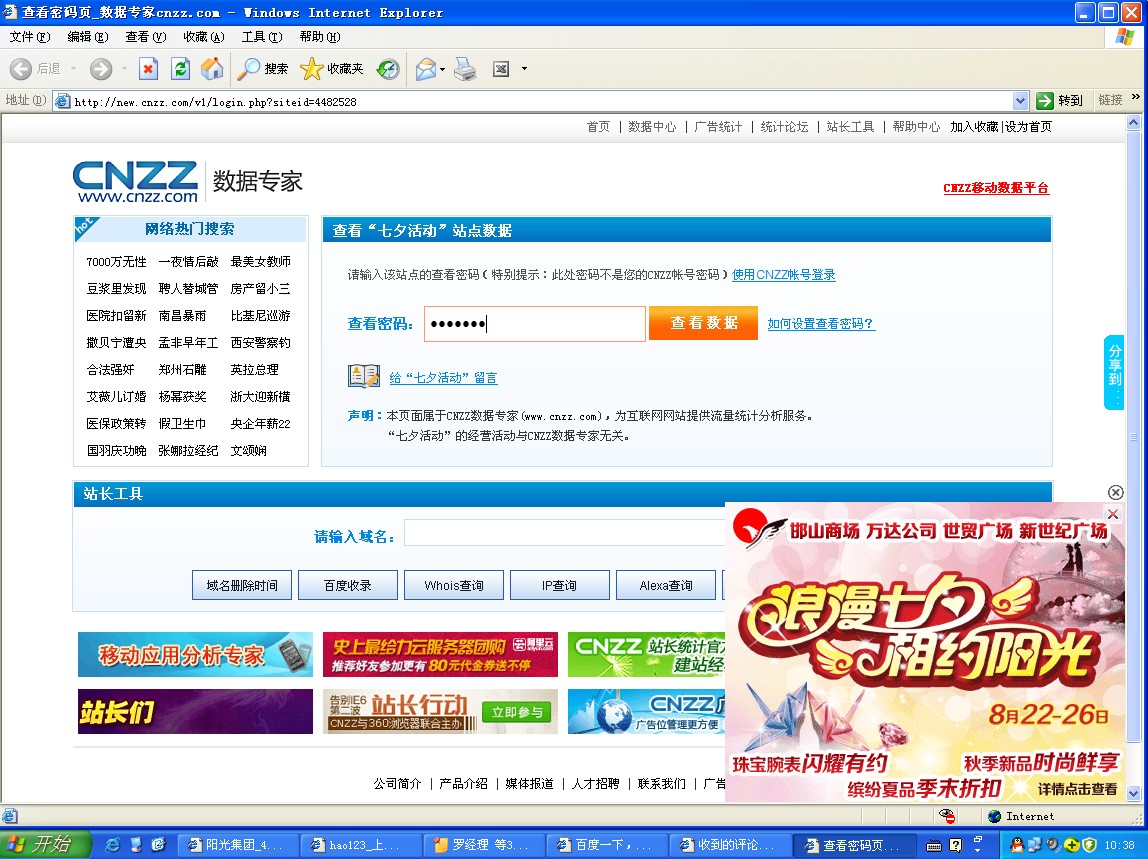1148x859 pixels.
Task: Open the Favorites (收藏夹) star button
Action: coord(332,69)
